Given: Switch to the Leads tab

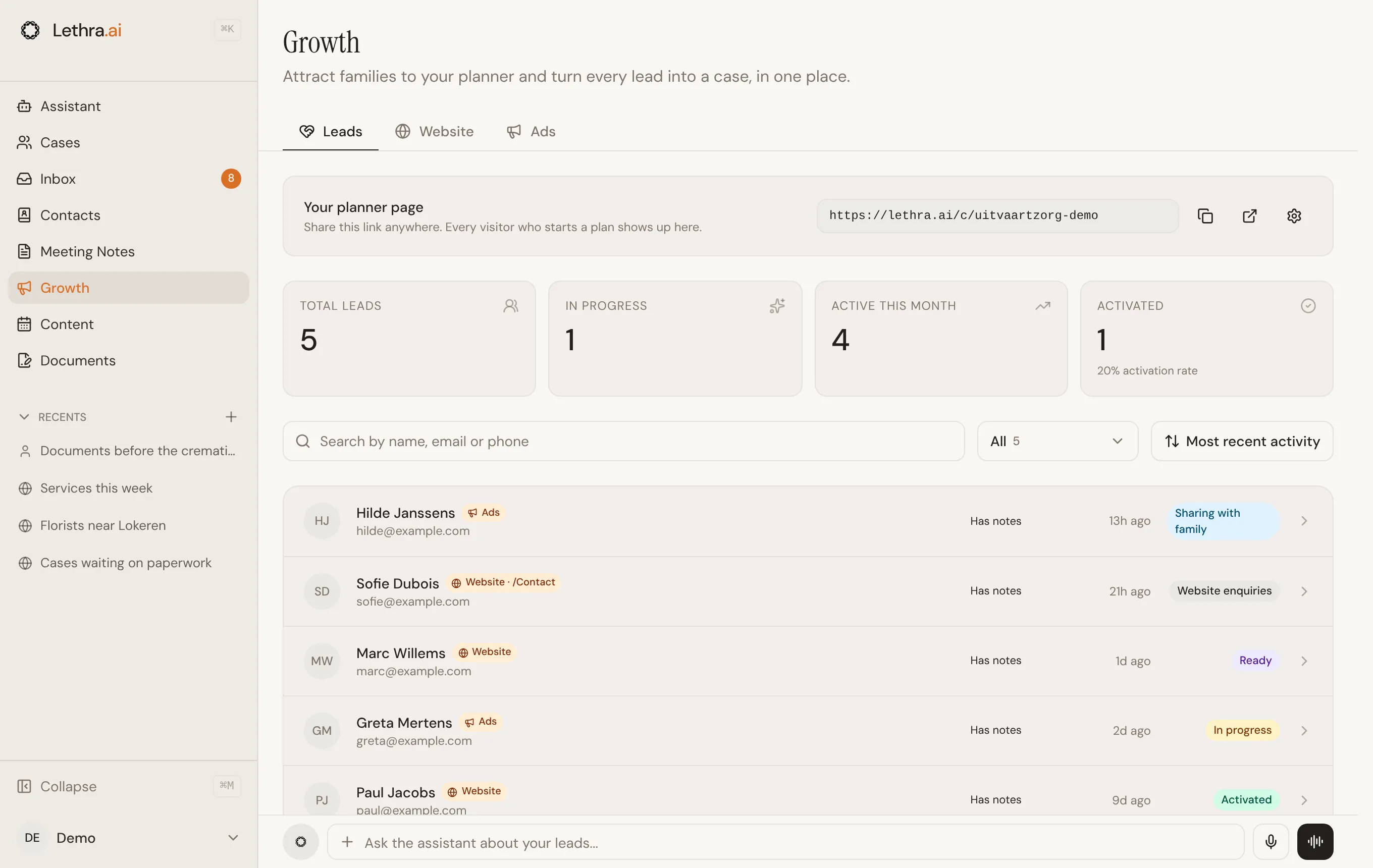Looking at the screenshot, I should coord(331,132).
